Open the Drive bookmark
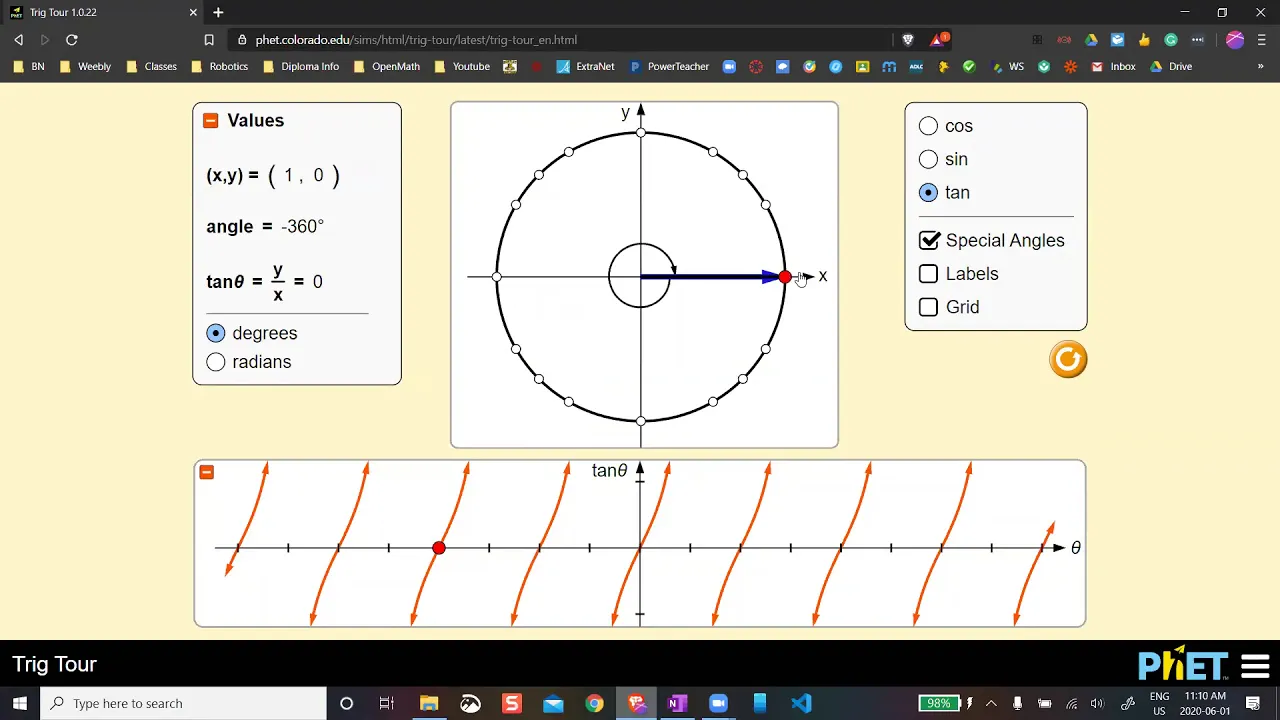 (1171, 67)
